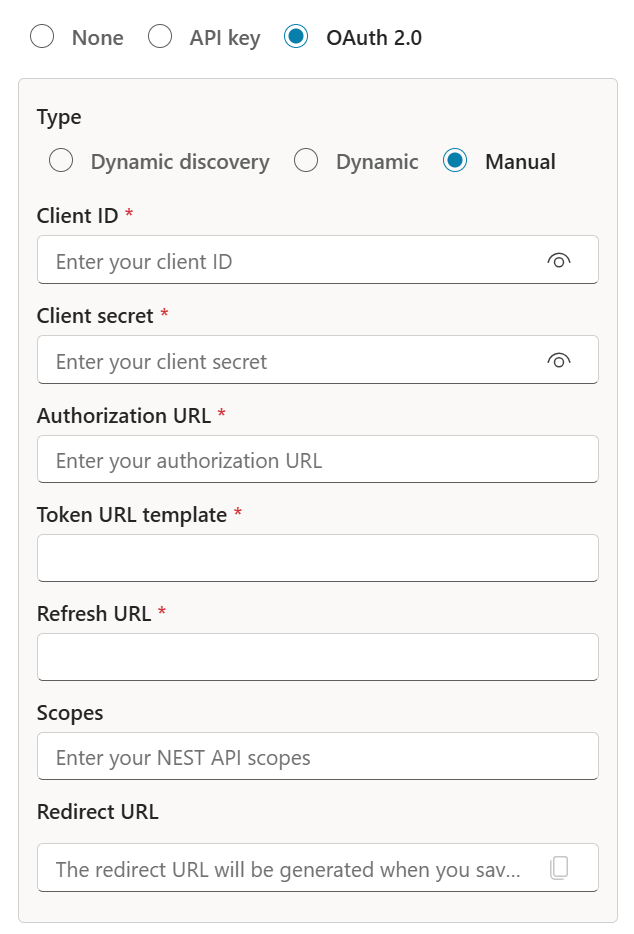This screenshot has width=634, height=934.
Task: Click the Refresh URL input field
Action: point(318,657)
